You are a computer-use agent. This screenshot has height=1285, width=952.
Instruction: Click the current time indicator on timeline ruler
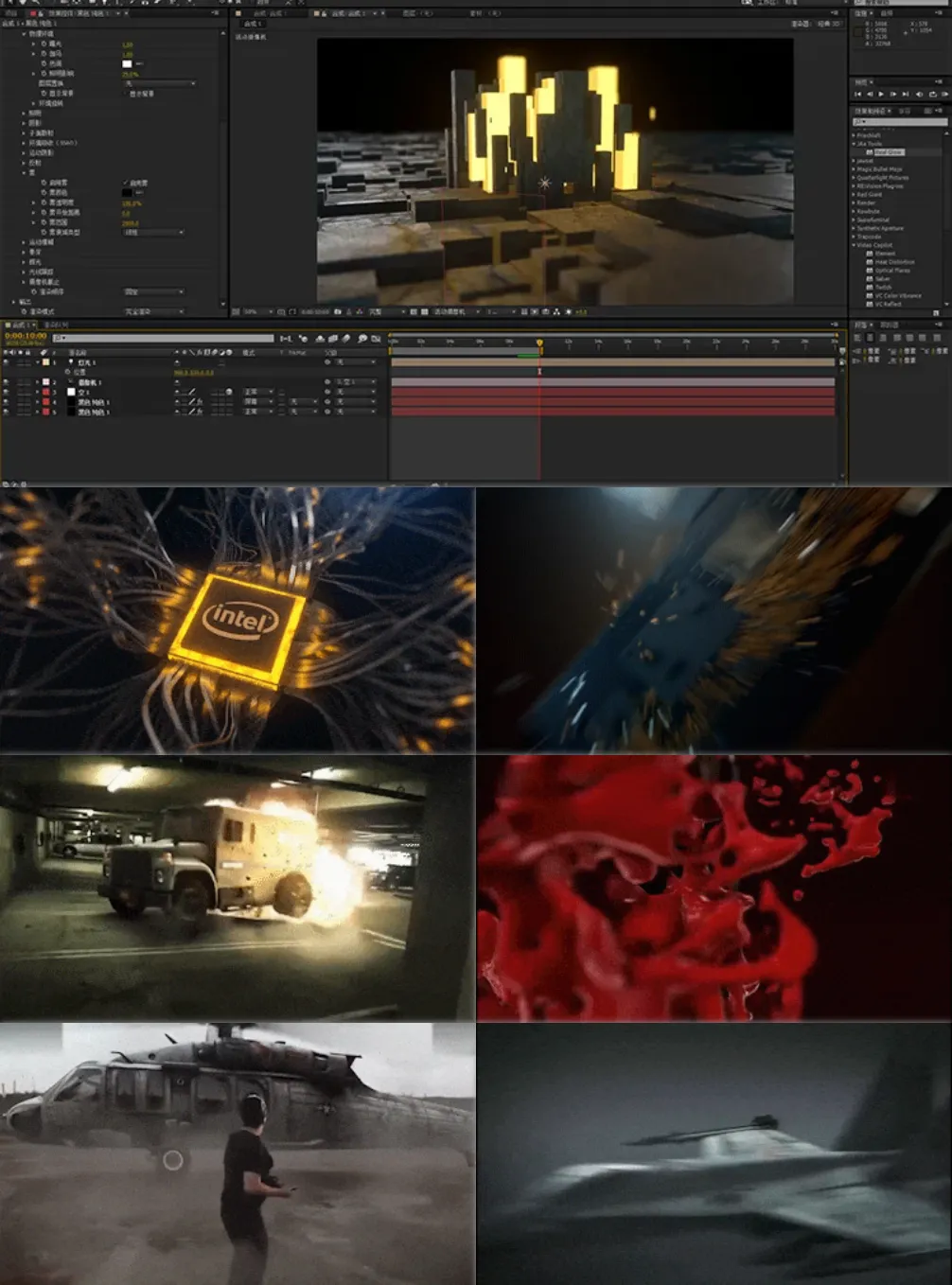[x=540, y=343]
